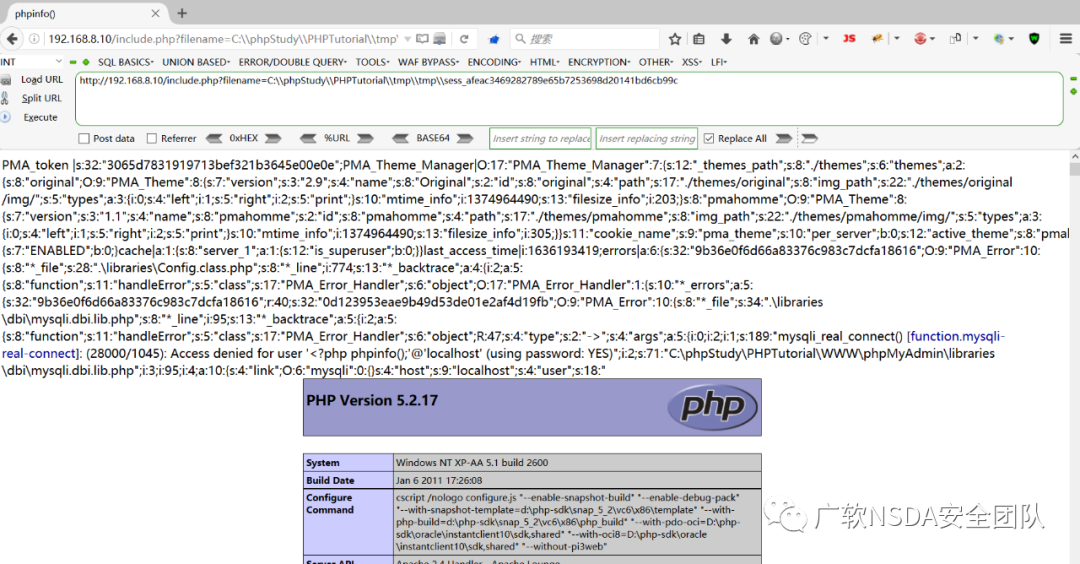Open the XSS menu in HackBar

[x=692, y=62]
